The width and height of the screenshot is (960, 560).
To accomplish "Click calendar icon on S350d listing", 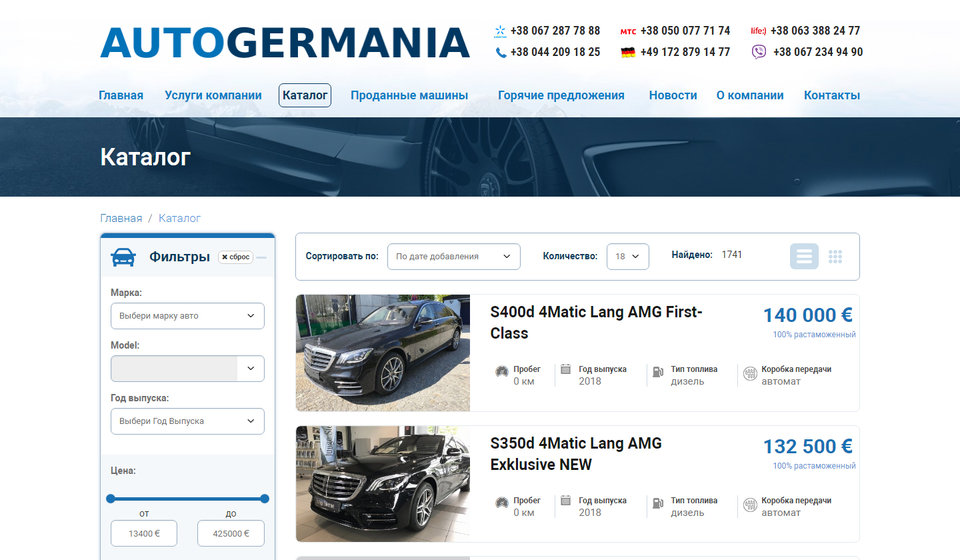I will [x=566, y=501].
